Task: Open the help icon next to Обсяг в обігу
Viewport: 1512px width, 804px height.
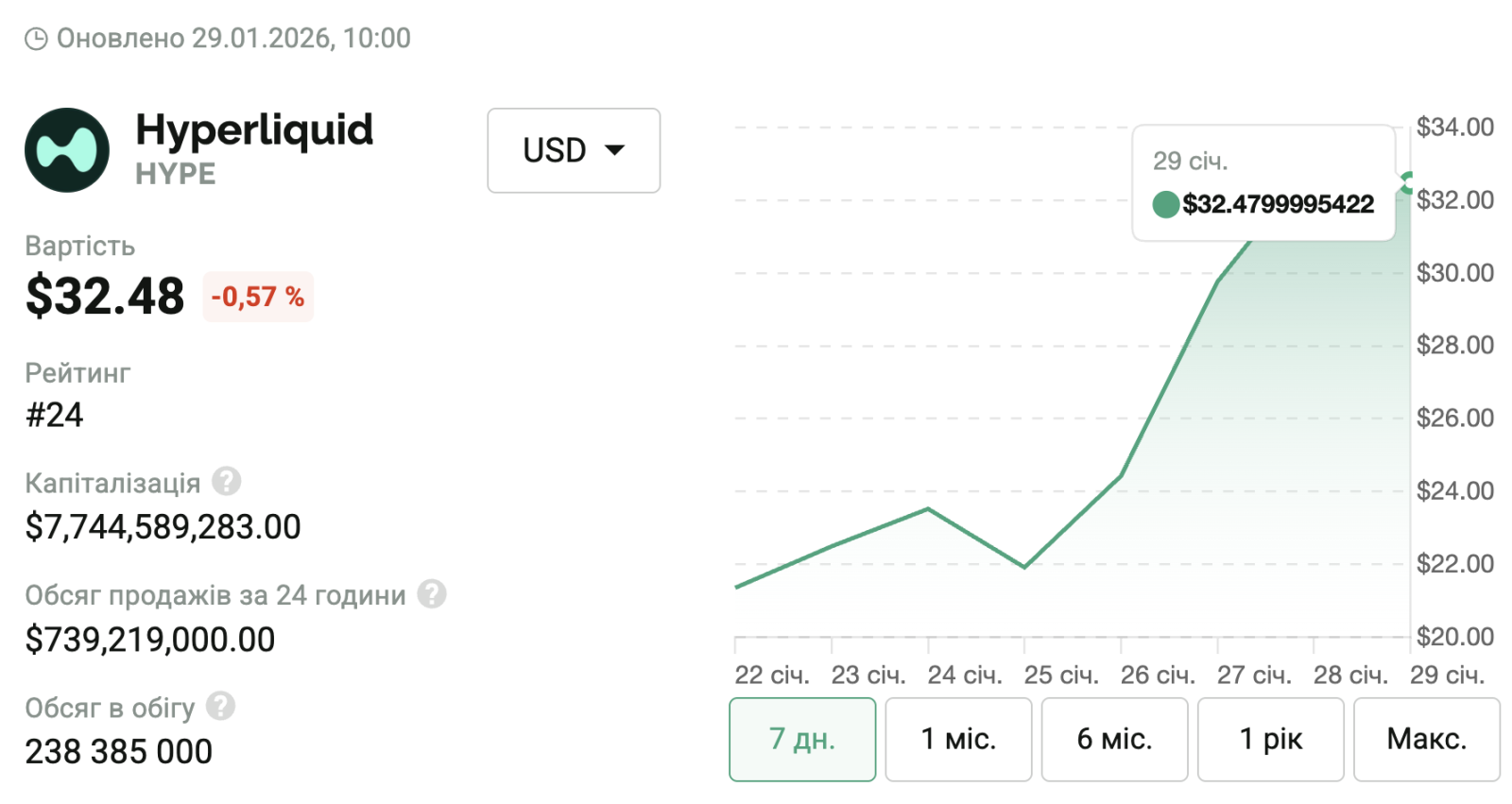Action: click(x=220, y=706)
